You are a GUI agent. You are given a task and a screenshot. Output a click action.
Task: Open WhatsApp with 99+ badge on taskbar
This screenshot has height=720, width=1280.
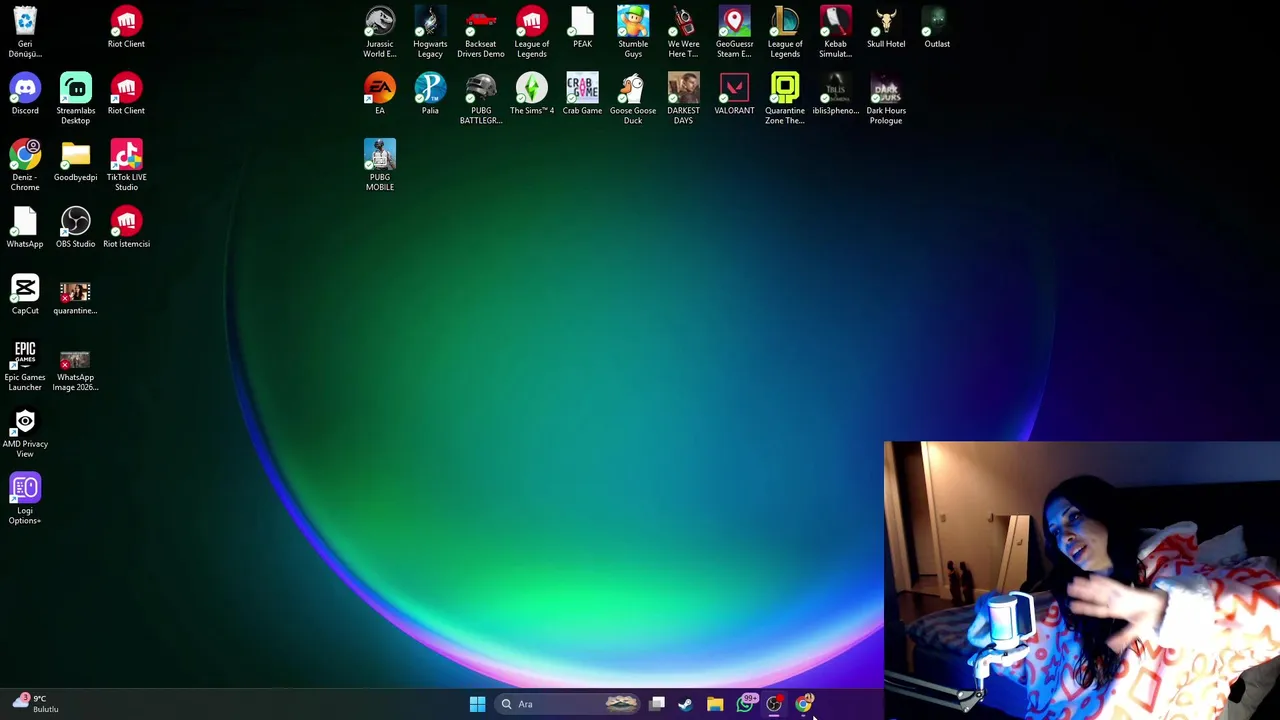pyautogui.click(x=745, y=704)
